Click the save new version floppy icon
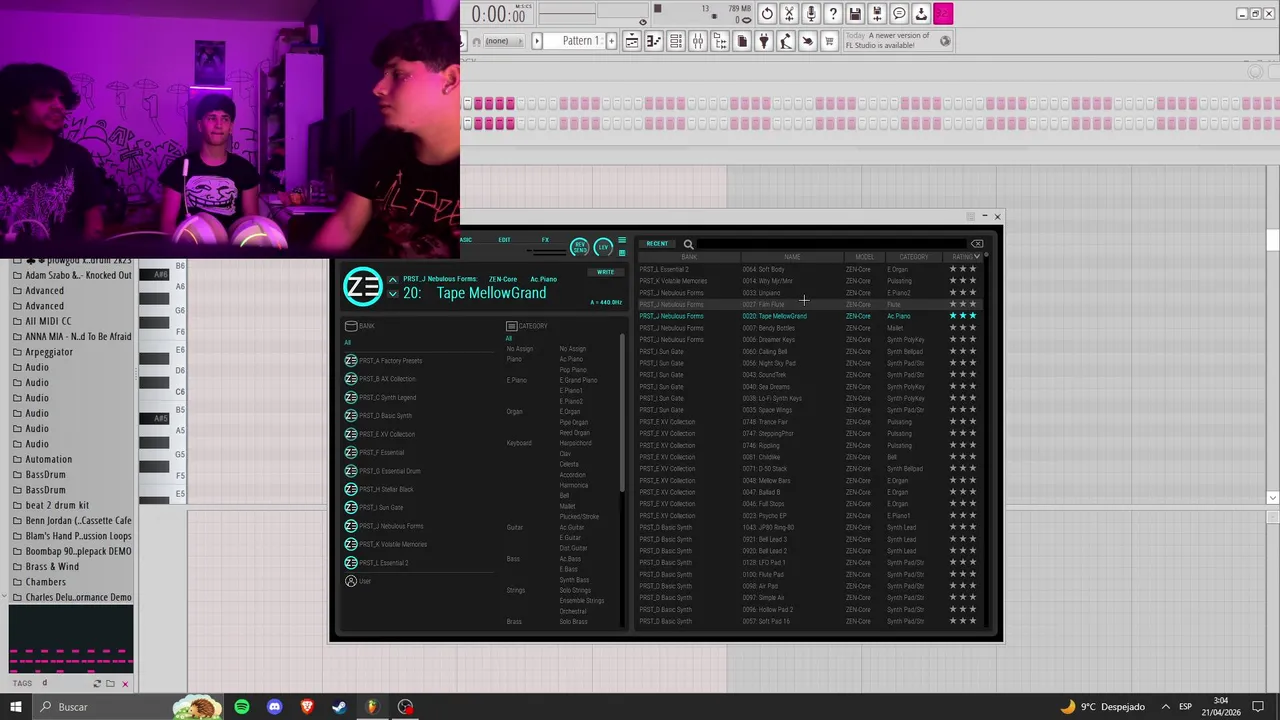This screenshot has width=1280, height=720. click(x=877, y=14)
